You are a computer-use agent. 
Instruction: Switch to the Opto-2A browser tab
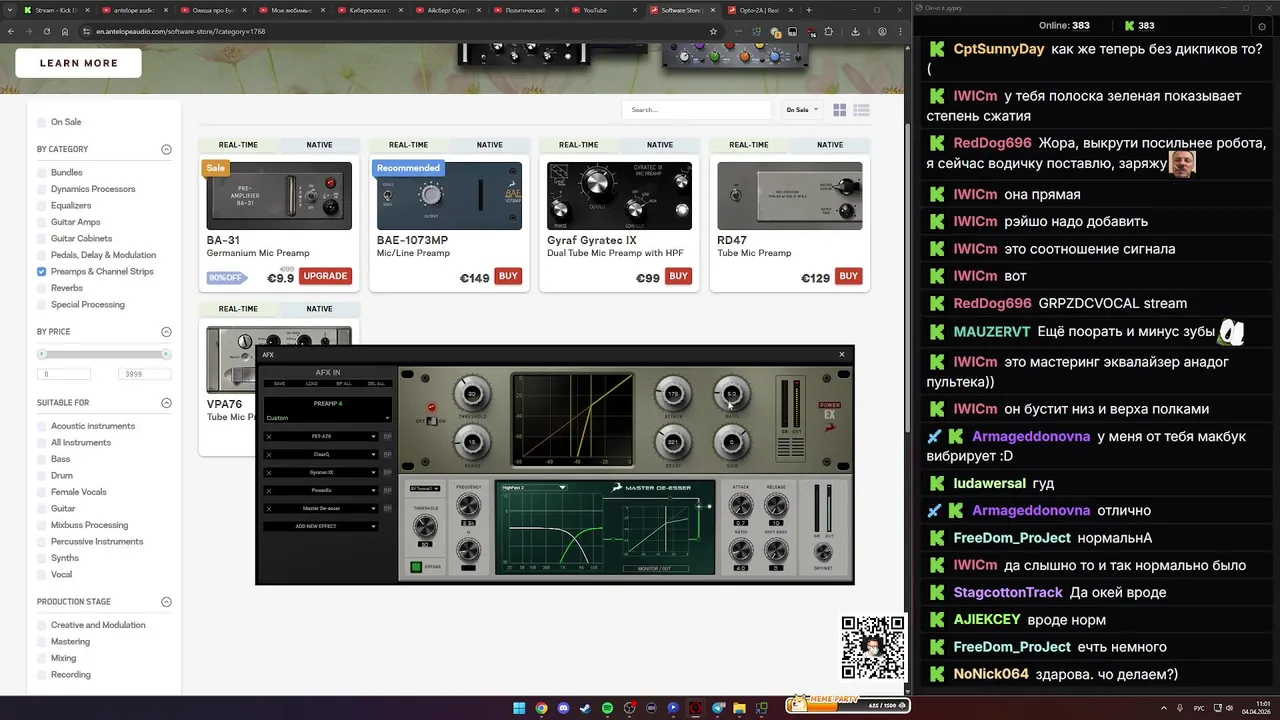pos(759,10)
